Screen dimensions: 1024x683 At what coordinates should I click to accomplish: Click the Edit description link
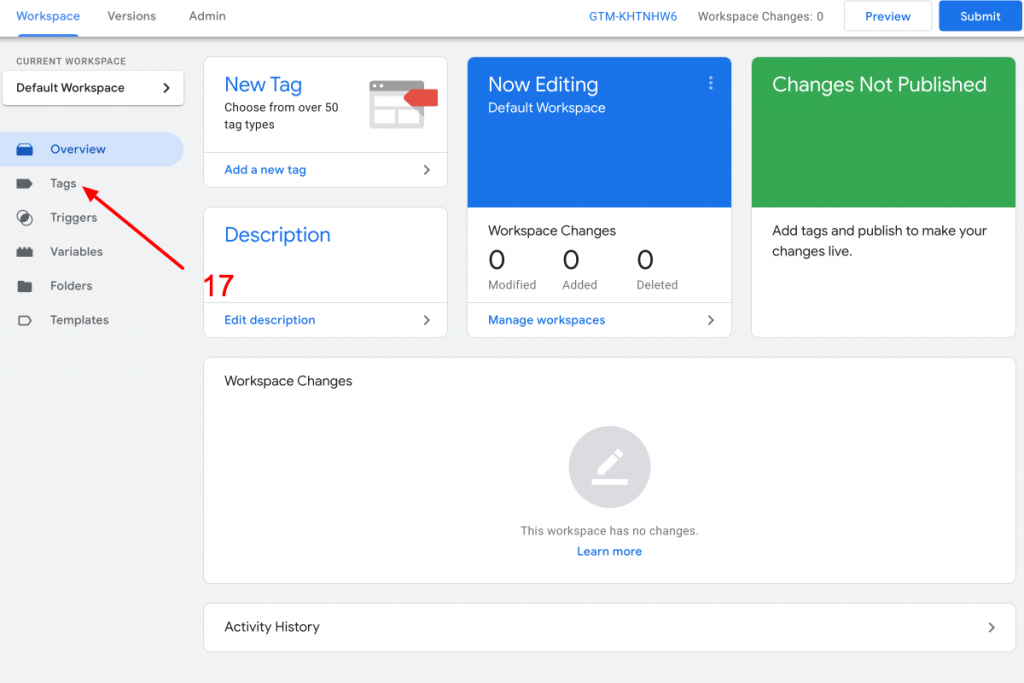coord(270,320)
